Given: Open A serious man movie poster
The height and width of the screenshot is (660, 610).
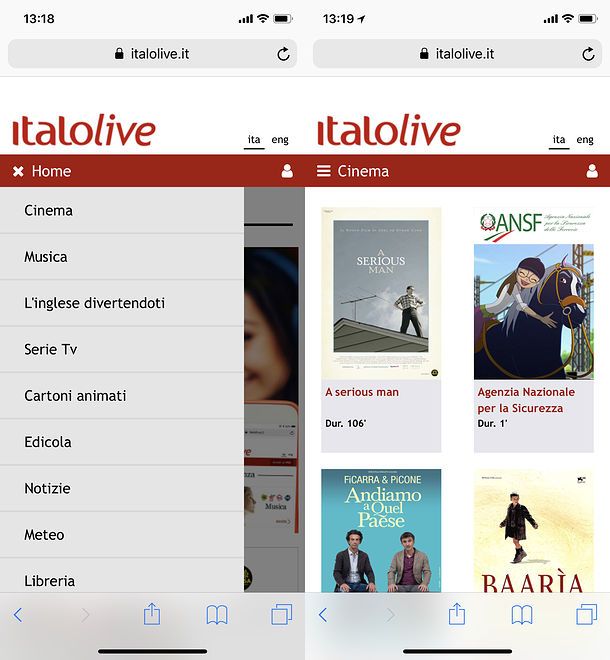Looking at the screenshot, I should click(381, 293).
